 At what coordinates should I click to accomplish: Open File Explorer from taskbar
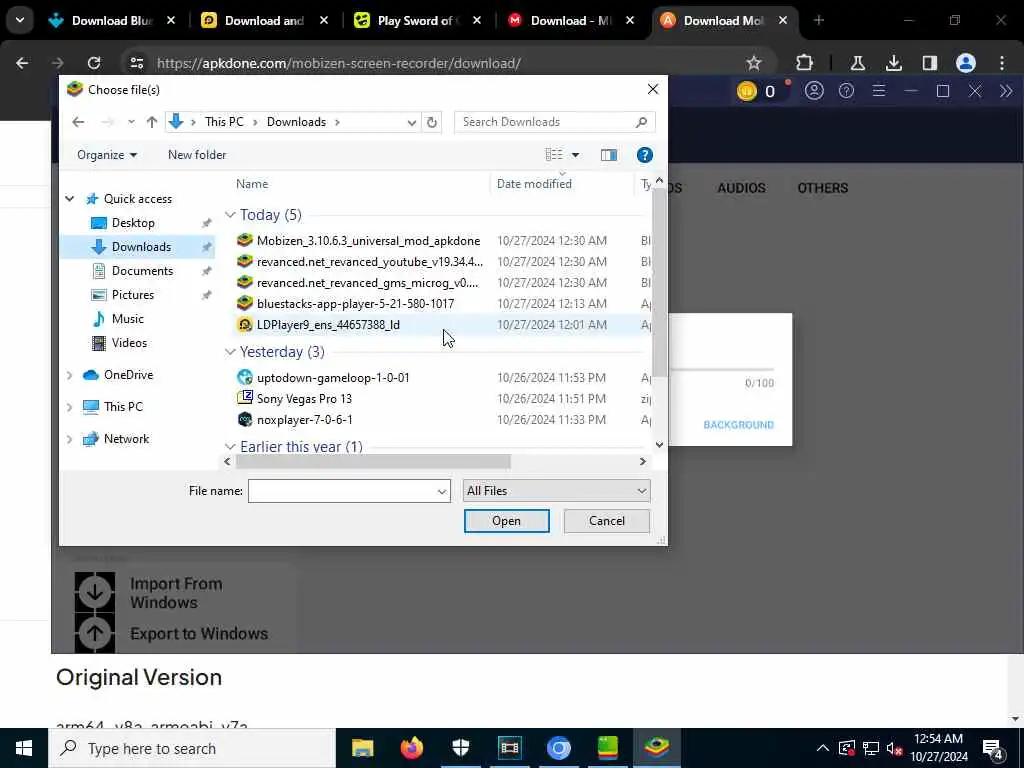point(362,748)
